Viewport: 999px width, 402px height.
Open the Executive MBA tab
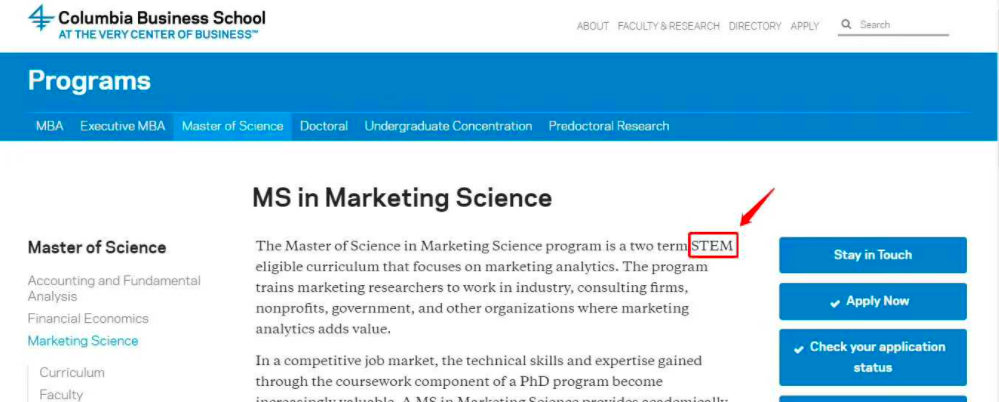coord(122,126)
